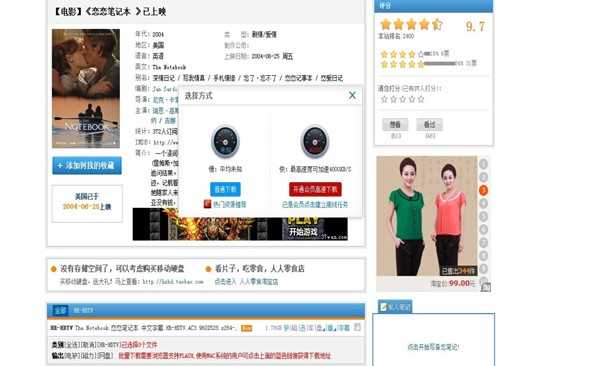Click the English title The Notebook
Image resolution: width=596 pixels, height=366 pixels.
coord(169,67)
